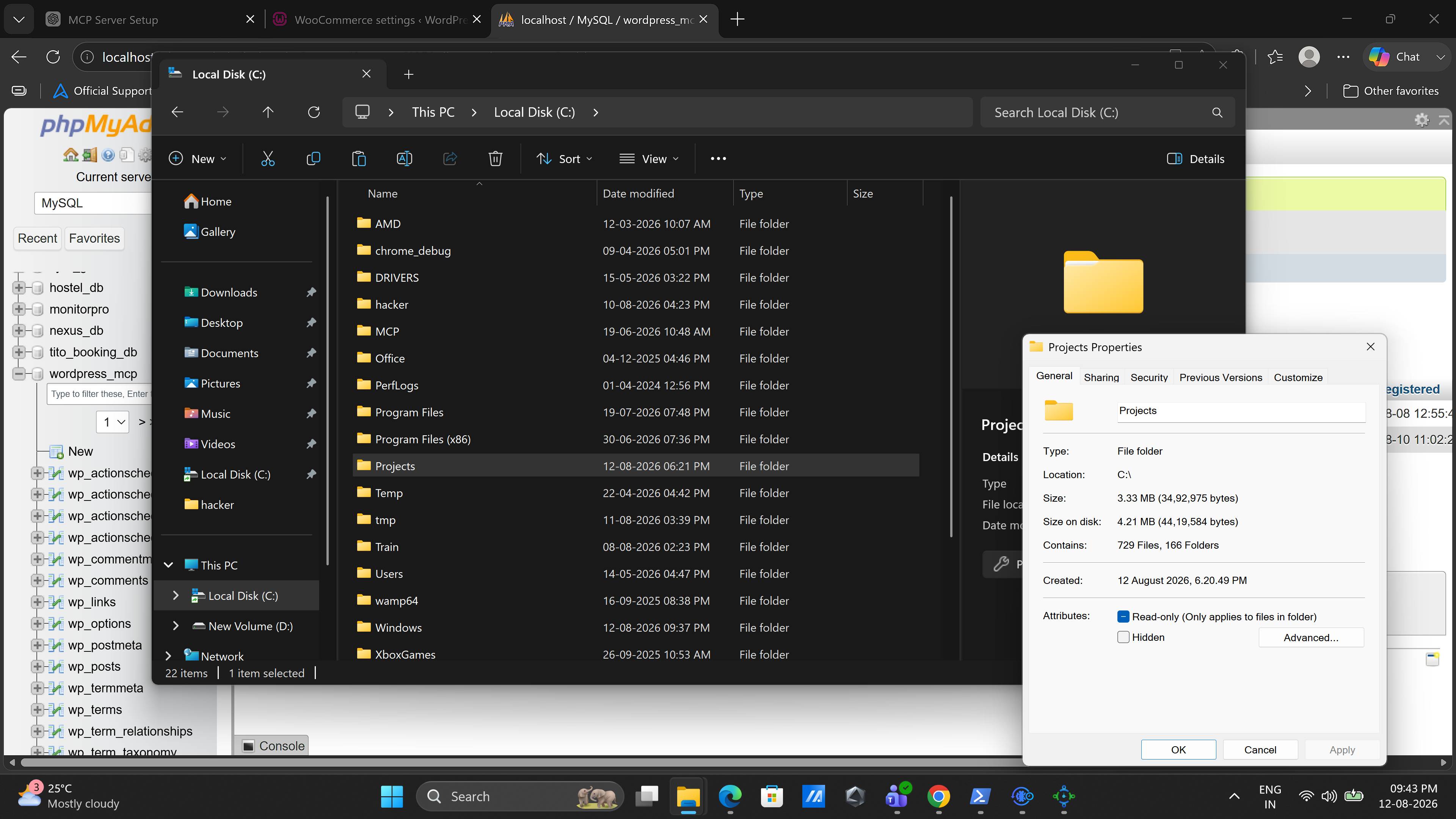The width and height of the screenshot is (1456, 819).
Task: Click the OK button in Properties
Action: click(1178, 750)
